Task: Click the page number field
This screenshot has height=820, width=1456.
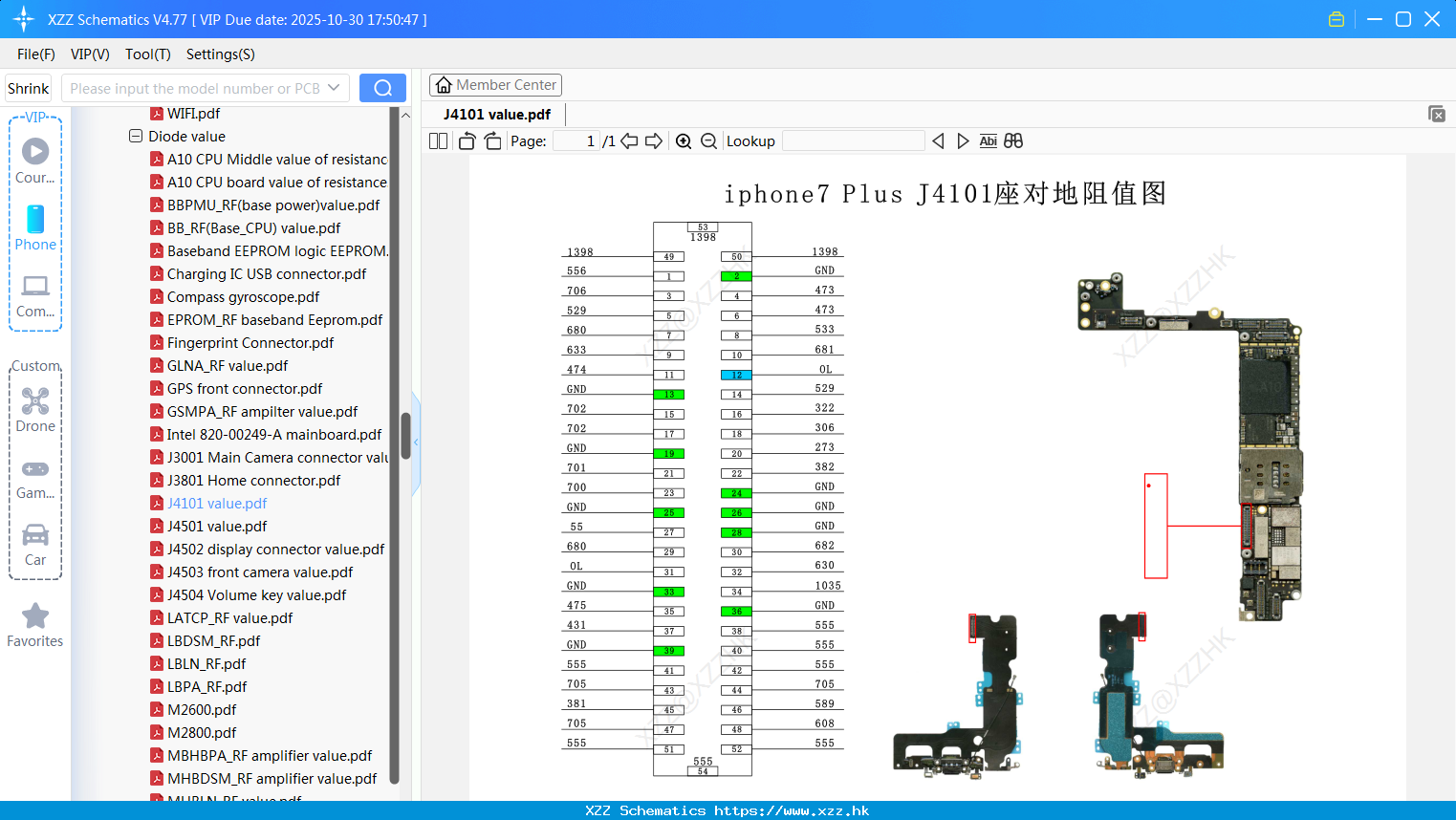Action: (576, 140)
